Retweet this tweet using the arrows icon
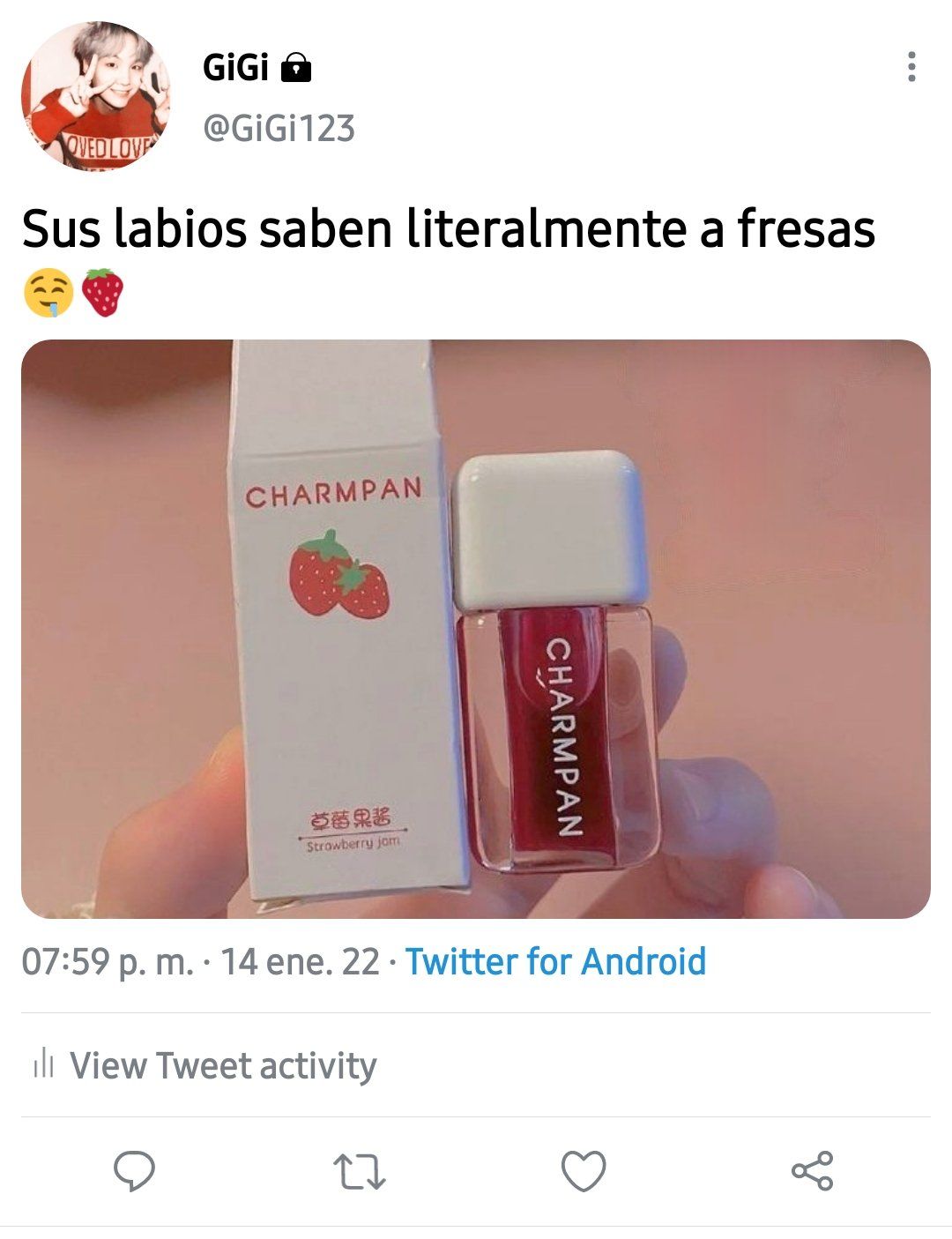The image size is (952, 1239). pyautogui.click(x=360, y=1172)
